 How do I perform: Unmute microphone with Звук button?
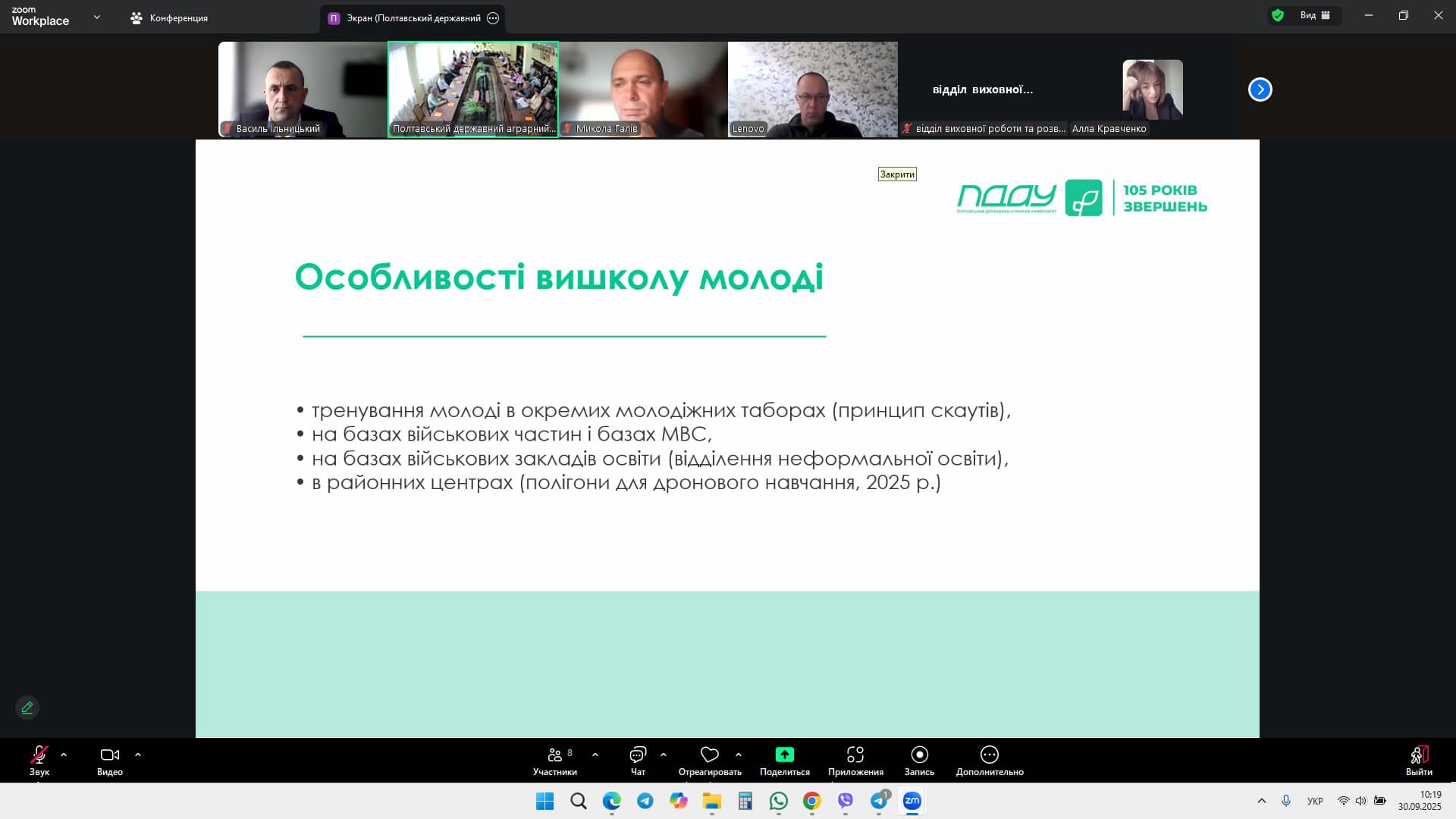click(39, 760)
